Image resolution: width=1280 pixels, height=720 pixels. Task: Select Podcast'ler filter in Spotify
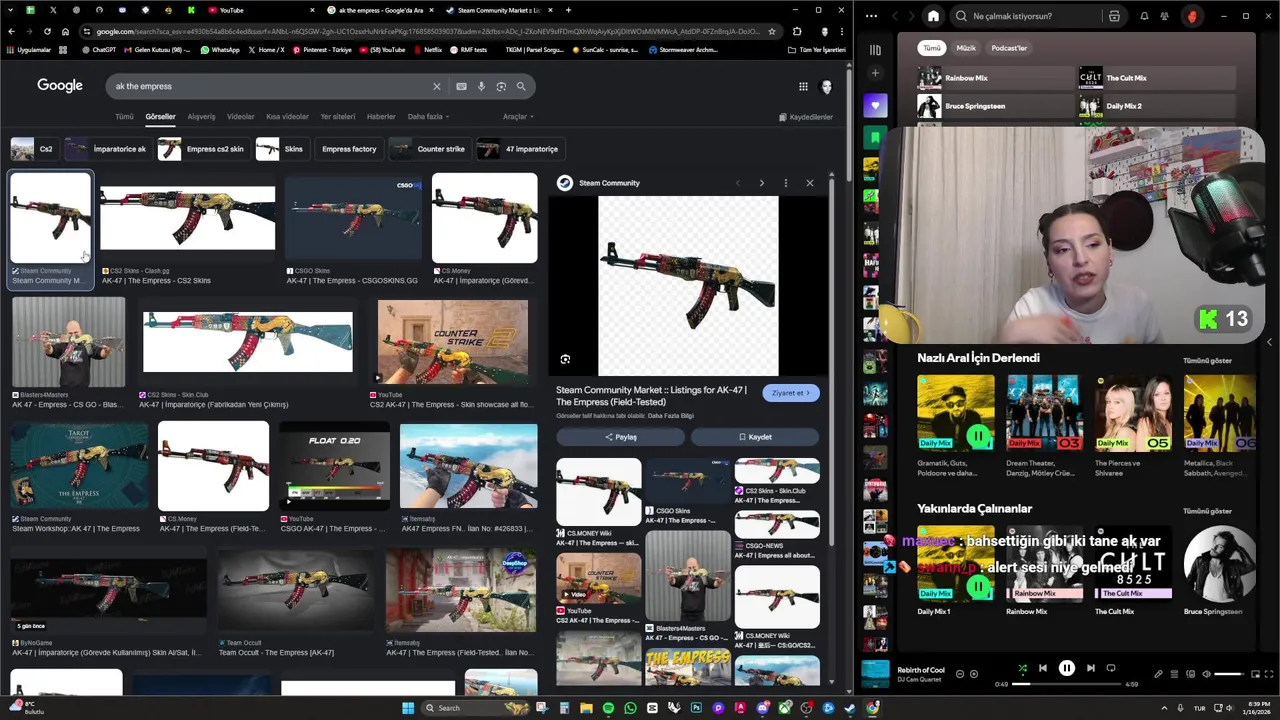(1009, 48)
